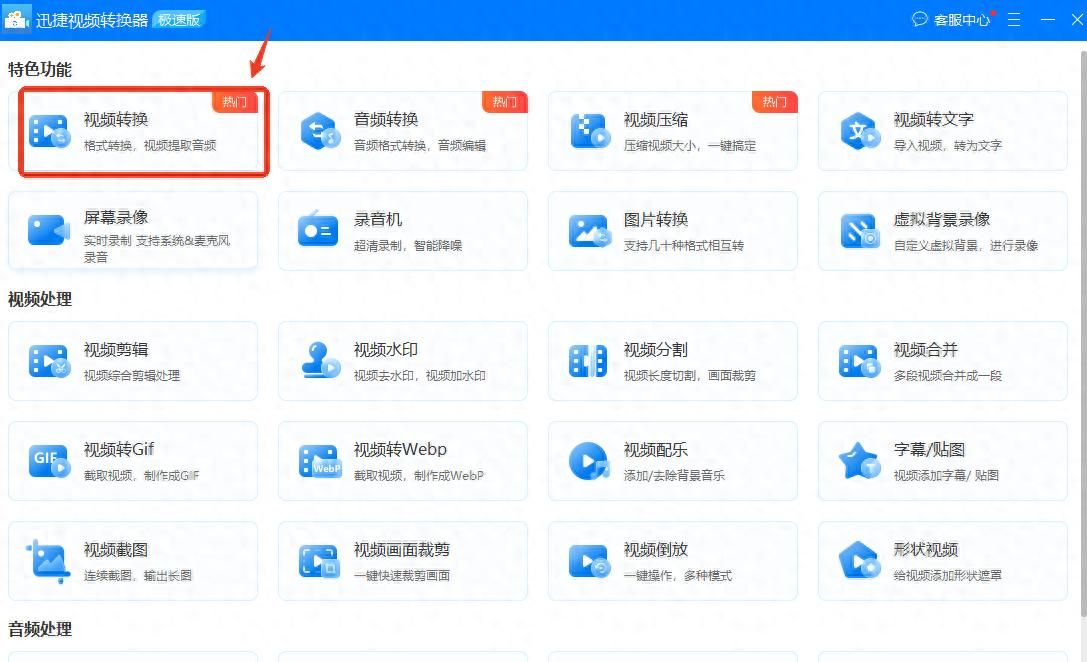The width and height of the screenshot is (1087, 662).
Task: Click 压缩视频大小，一键搞定 description
Action: [x=690, y=146]
